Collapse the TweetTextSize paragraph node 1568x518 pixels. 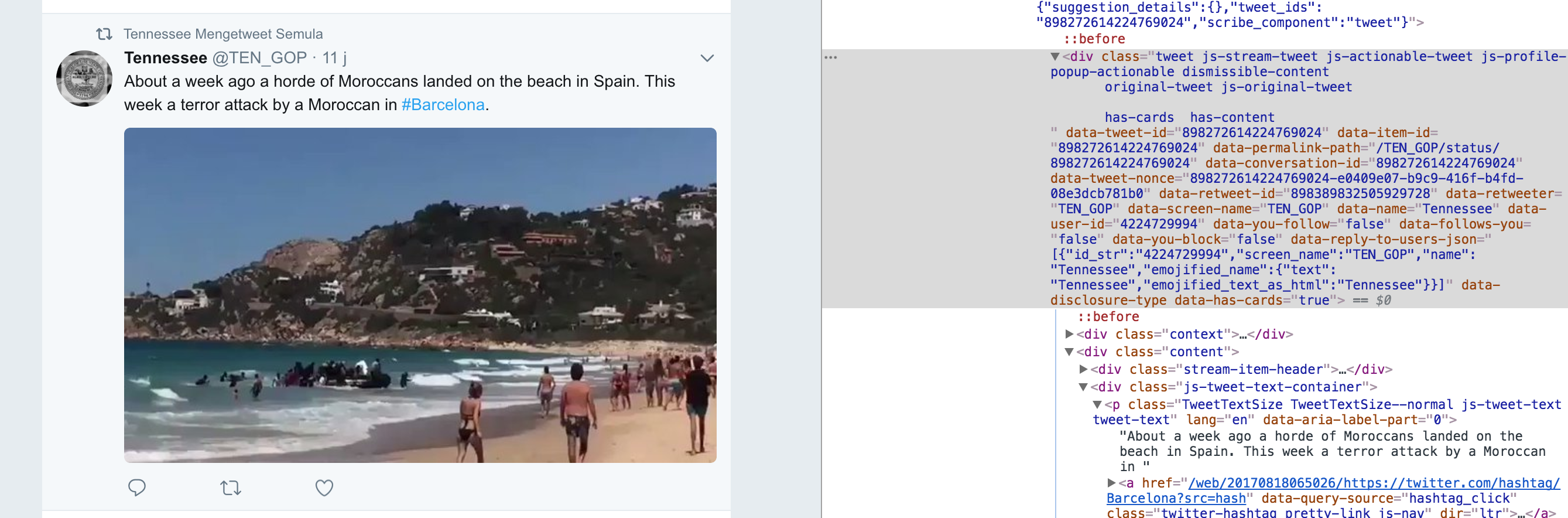[x=1097, y=405]
